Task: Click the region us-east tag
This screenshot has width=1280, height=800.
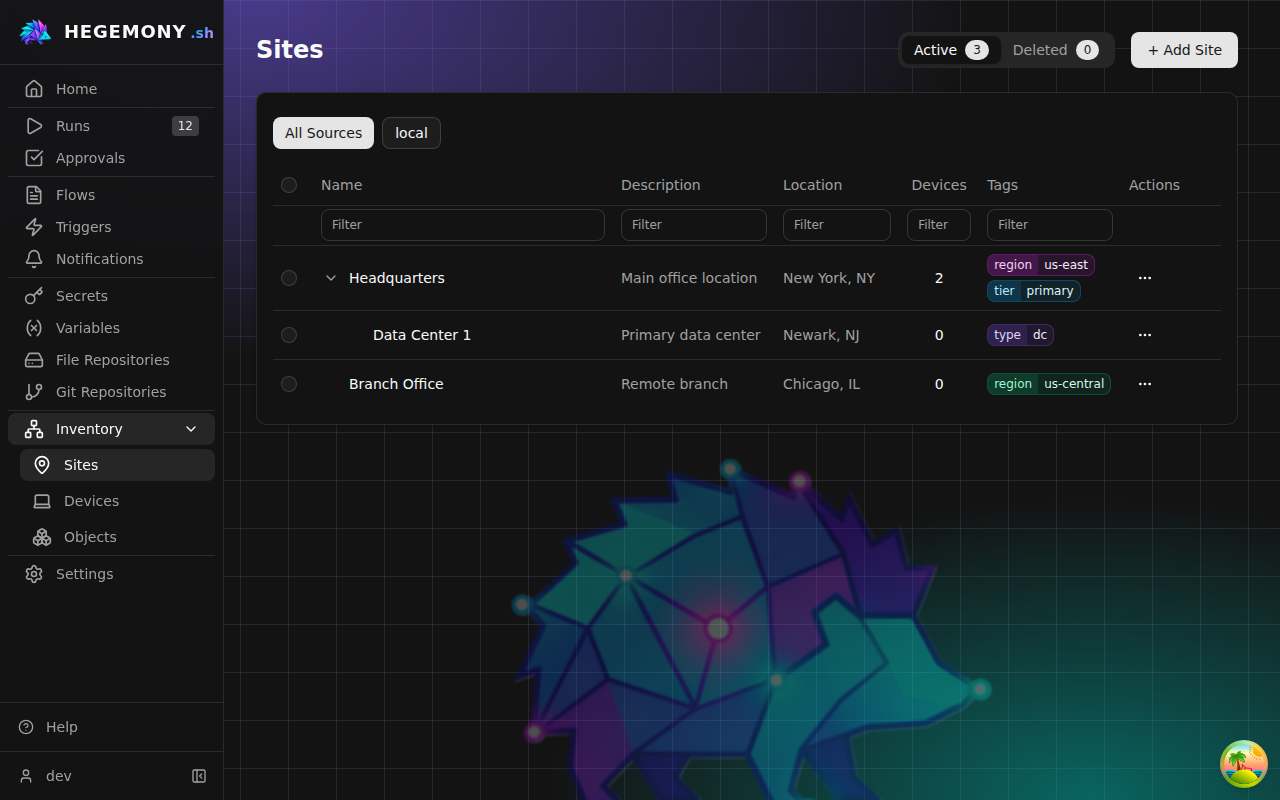Action: coord(1041,265)
